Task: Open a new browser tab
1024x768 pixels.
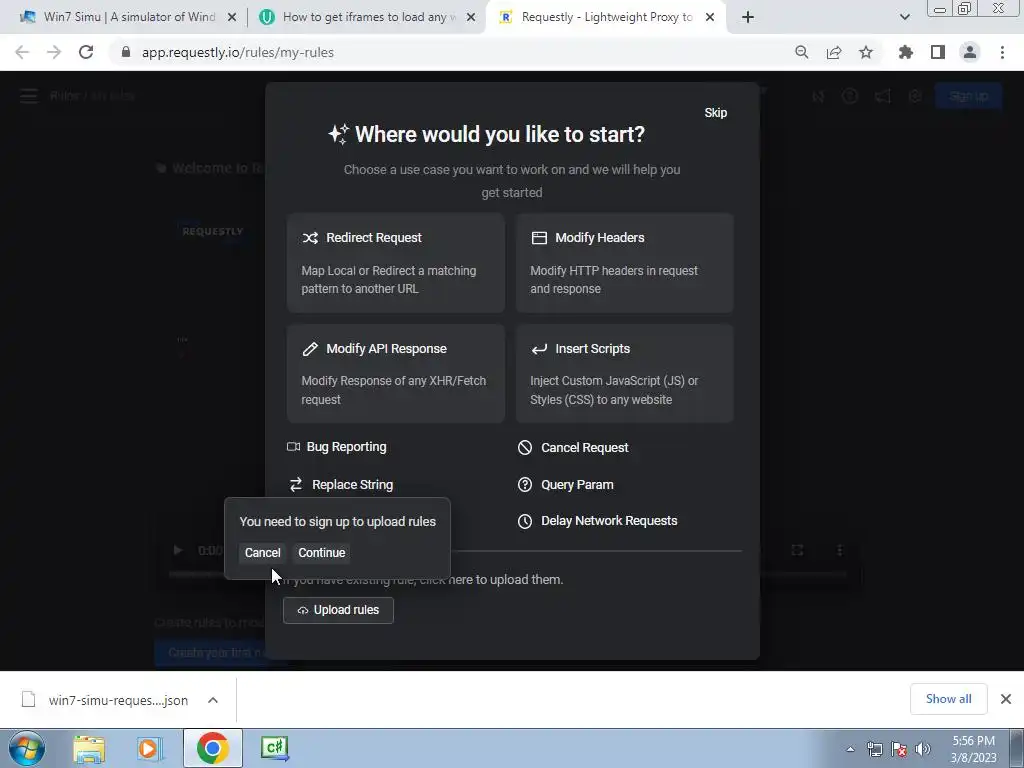Action: (748, 18)
